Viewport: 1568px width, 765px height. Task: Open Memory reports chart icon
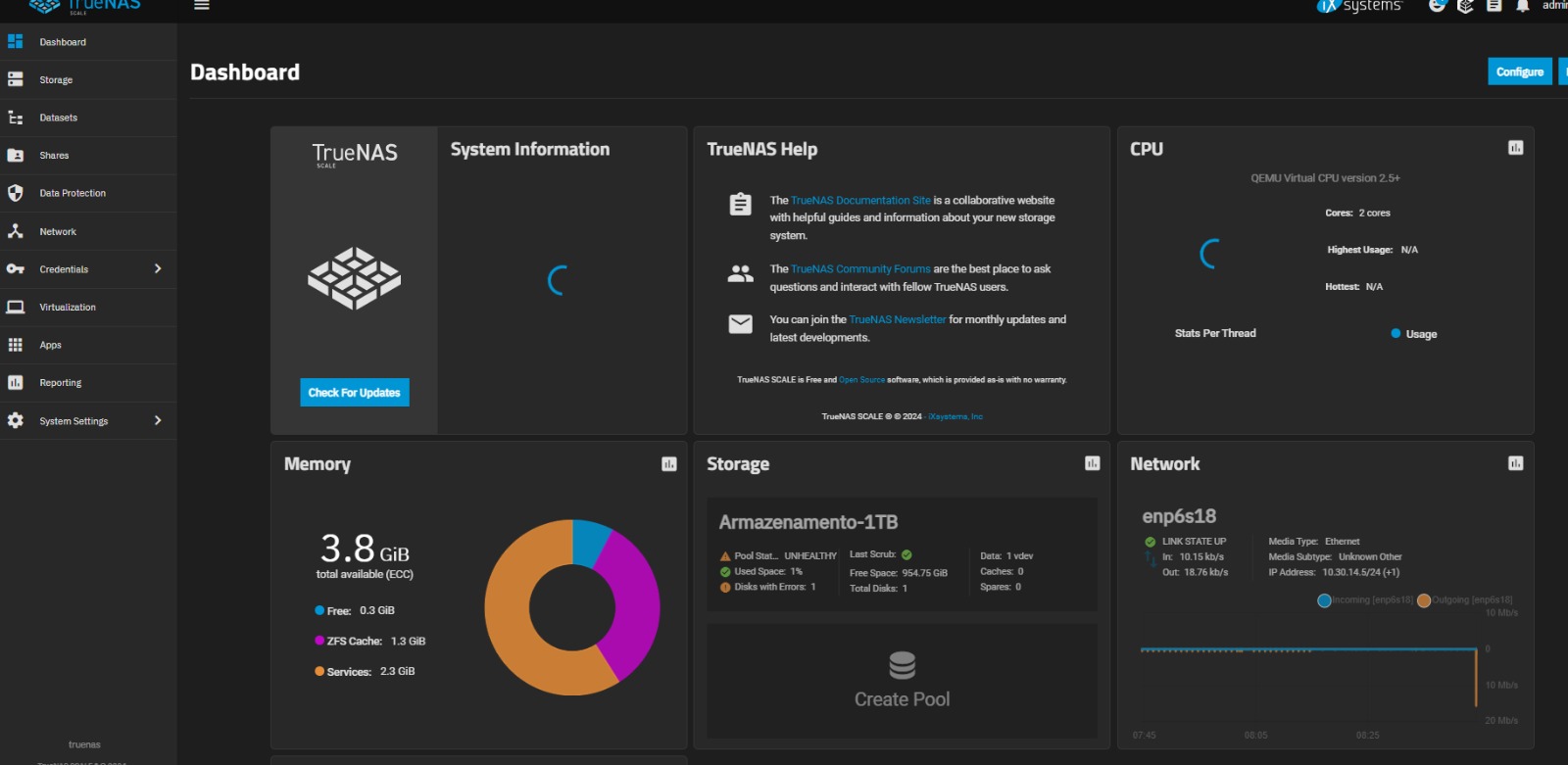[669, 464]
